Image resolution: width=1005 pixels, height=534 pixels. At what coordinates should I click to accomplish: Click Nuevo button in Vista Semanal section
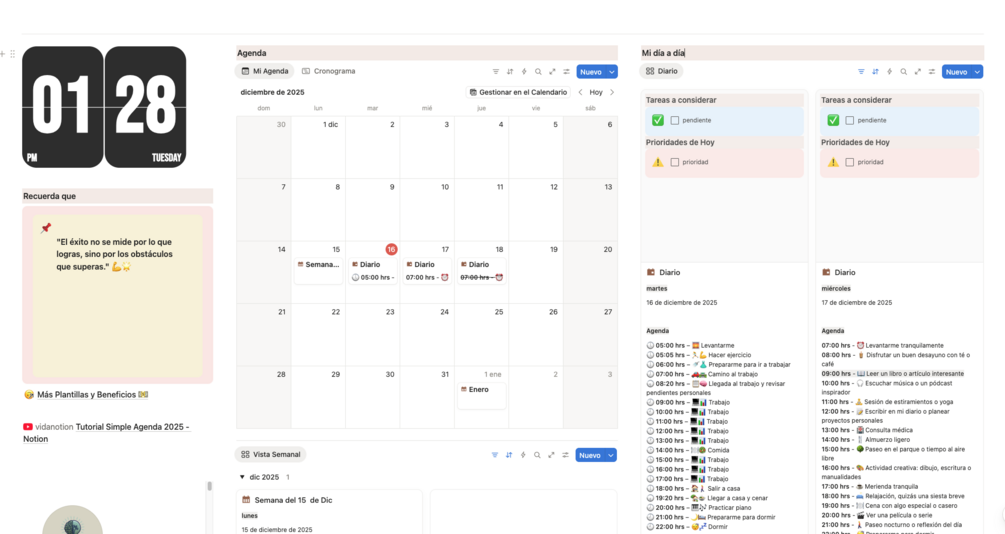point(590,455)
